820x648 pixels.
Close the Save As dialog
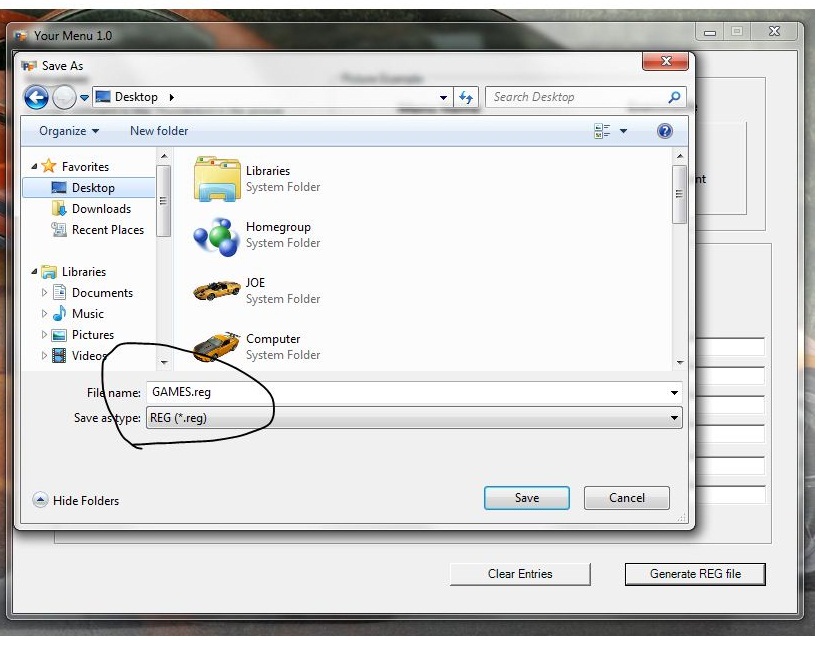tap(666, 61)
